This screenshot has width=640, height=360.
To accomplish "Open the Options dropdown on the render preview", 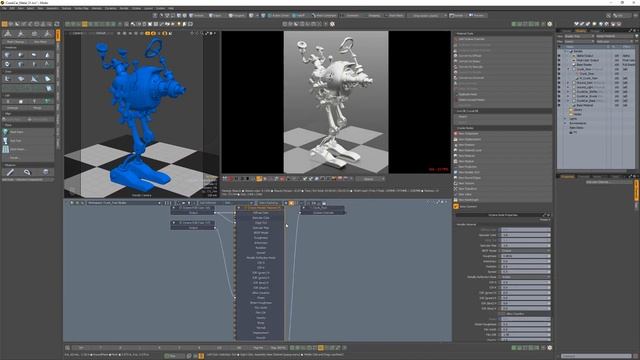I will [370, 179].
